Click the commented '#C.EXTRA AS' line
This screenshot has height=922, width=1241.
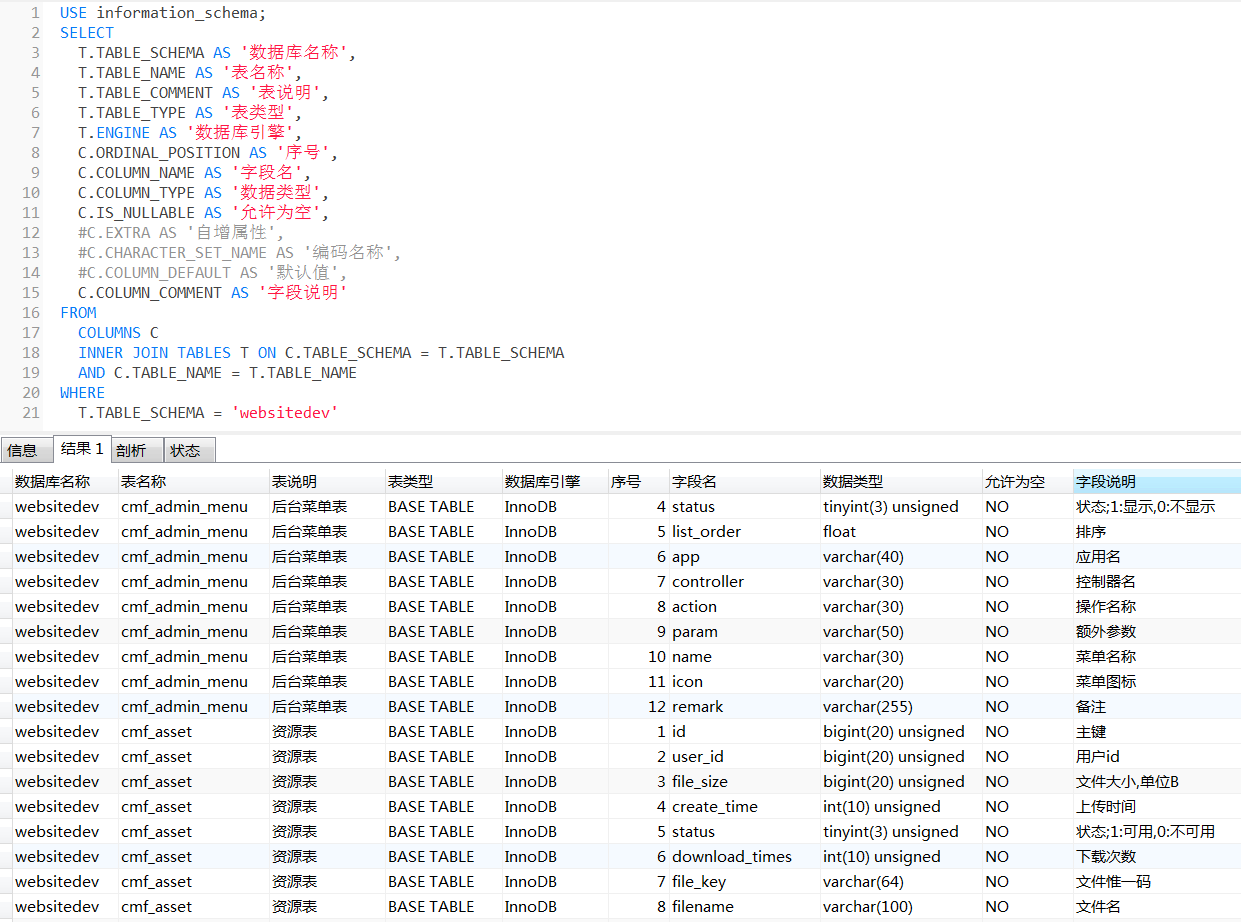point(181,233)
